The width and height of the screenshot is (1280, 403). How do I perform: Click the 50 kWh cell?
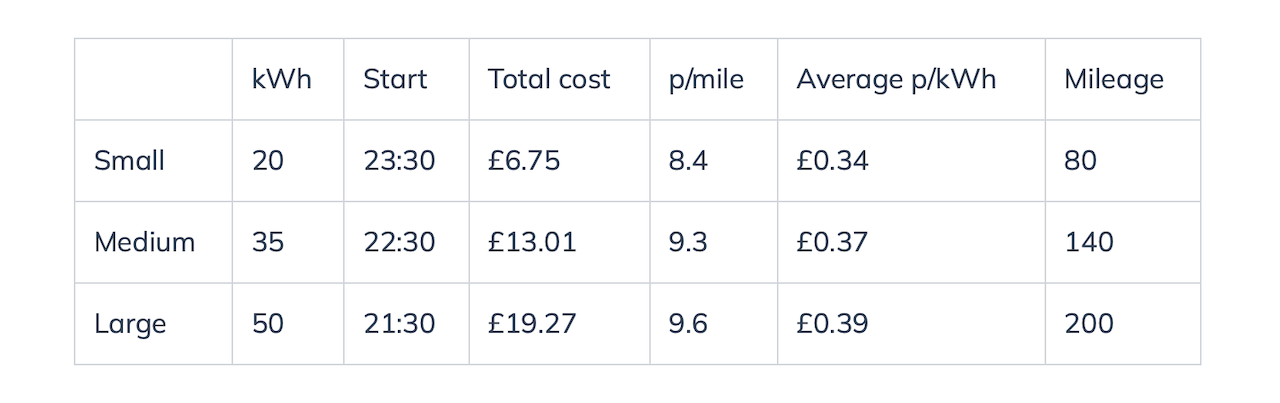268,324
